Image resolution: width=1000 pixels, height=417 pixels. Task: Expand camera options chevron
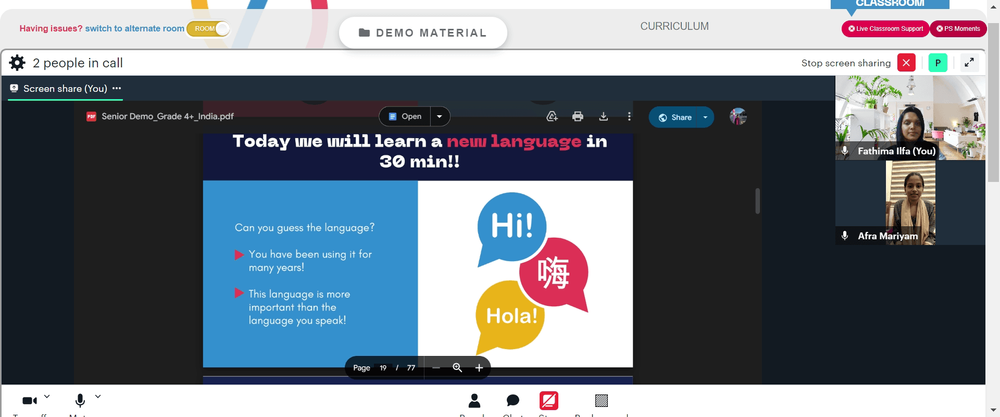pyautogui.click(x=47, y=397)
